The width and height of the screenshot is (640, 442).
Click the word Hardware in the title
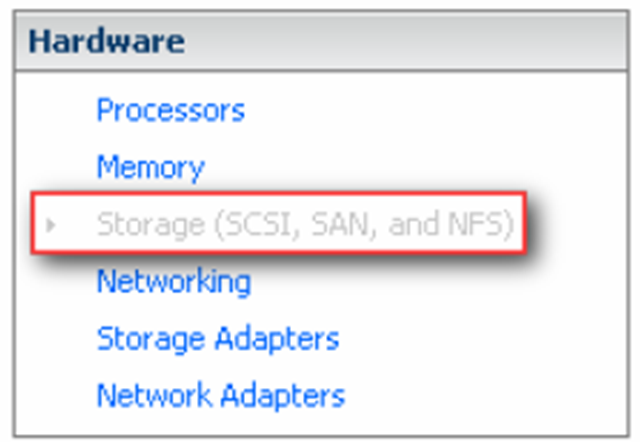coord(106,42)
